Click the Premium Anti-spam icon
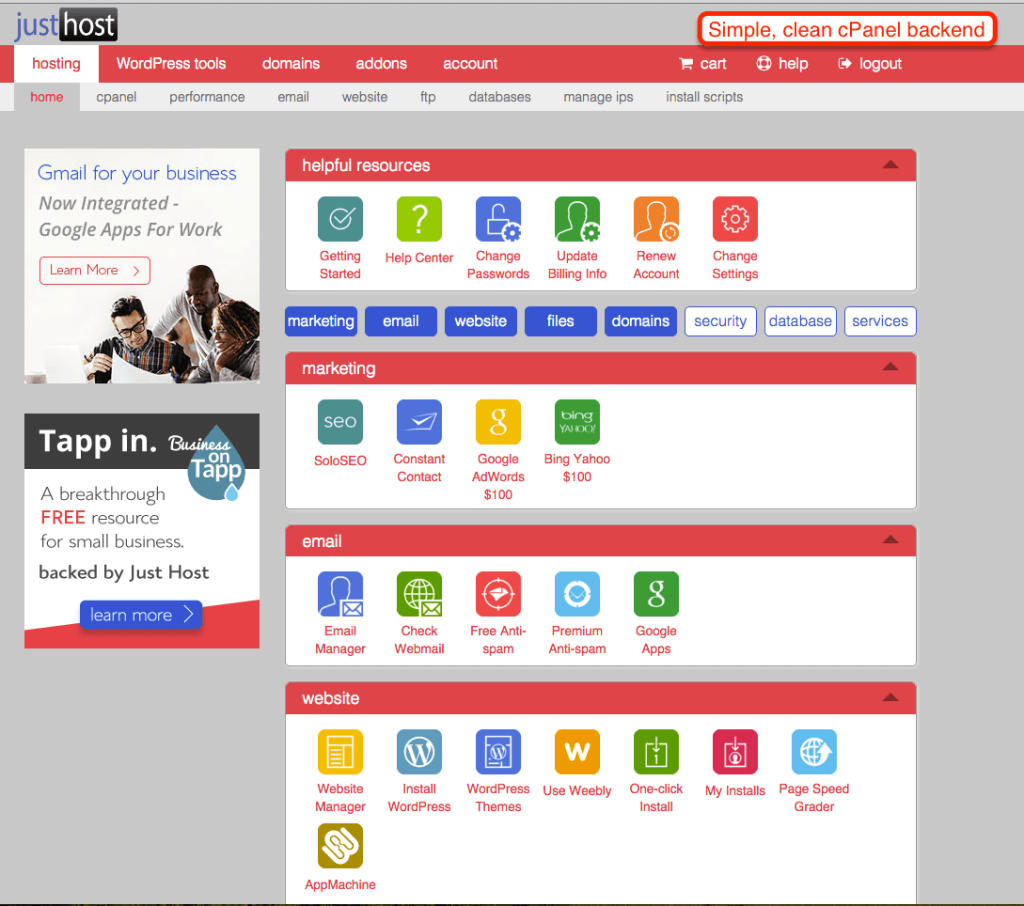 click(577, 594)
